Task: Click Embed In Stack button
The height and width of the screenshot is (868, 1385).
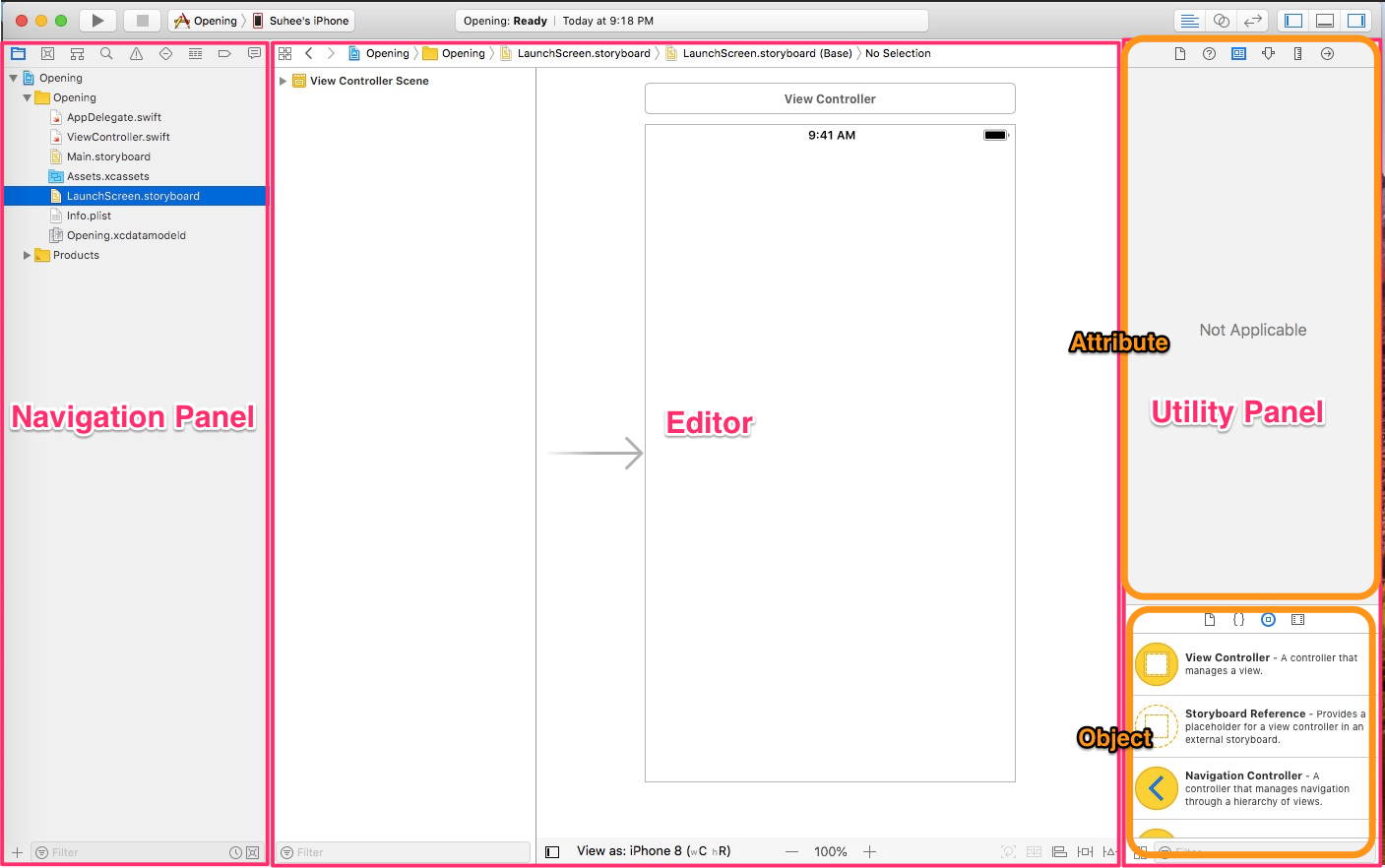Action: (x=1034, y=851)
